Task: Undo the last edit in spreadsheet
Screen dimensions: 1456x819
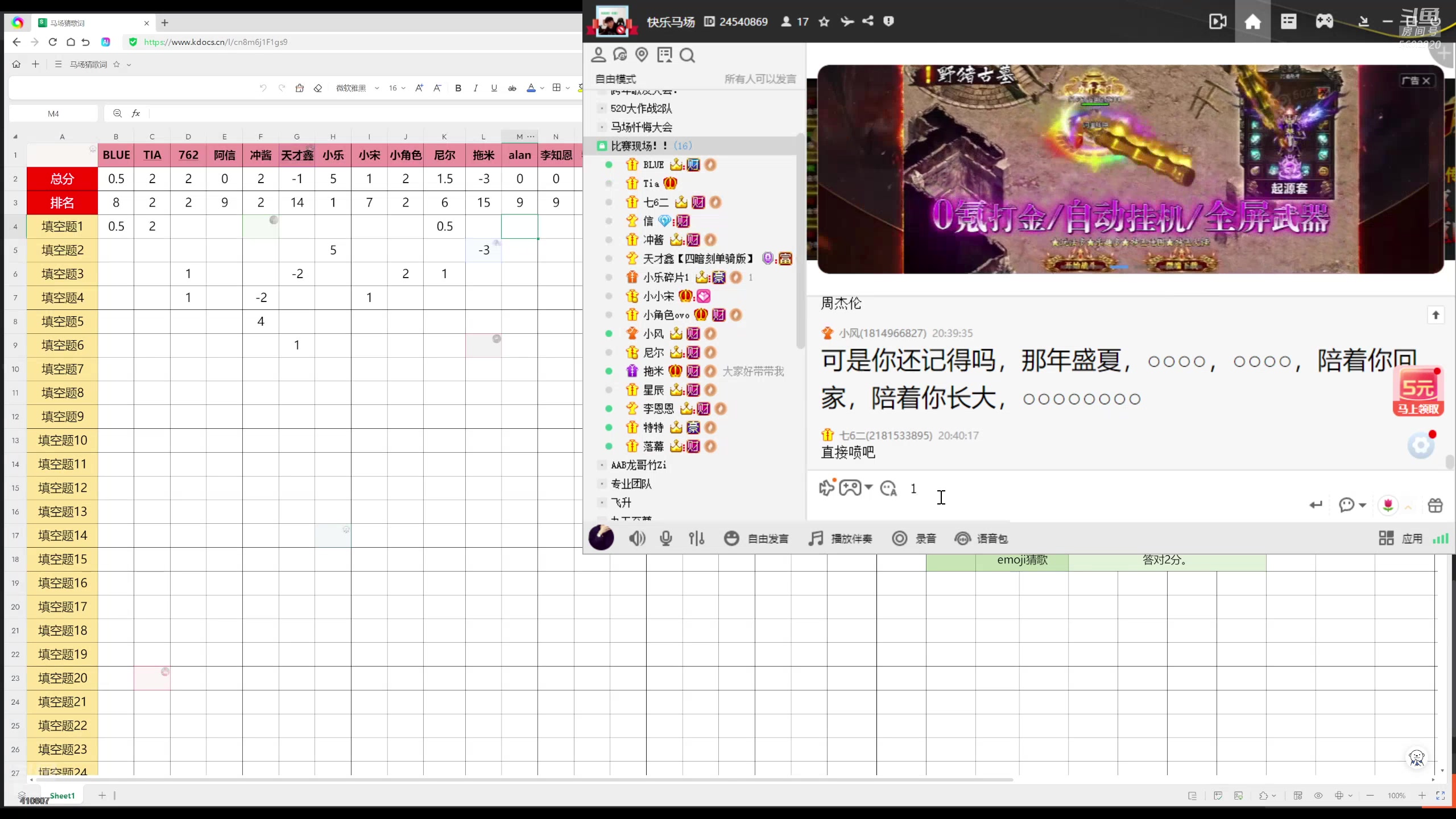Action: [x=263, y=88]
